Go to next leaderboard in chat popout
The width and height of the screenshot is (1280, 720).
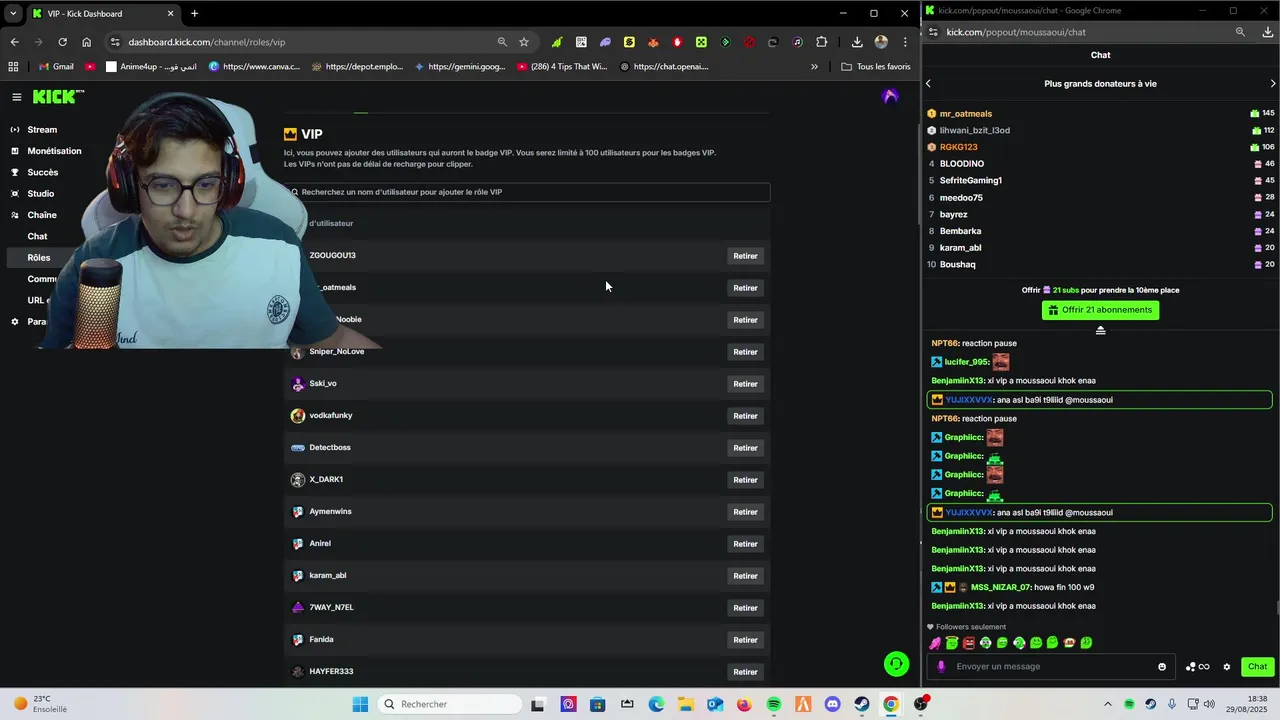[x=1272, y=83]
